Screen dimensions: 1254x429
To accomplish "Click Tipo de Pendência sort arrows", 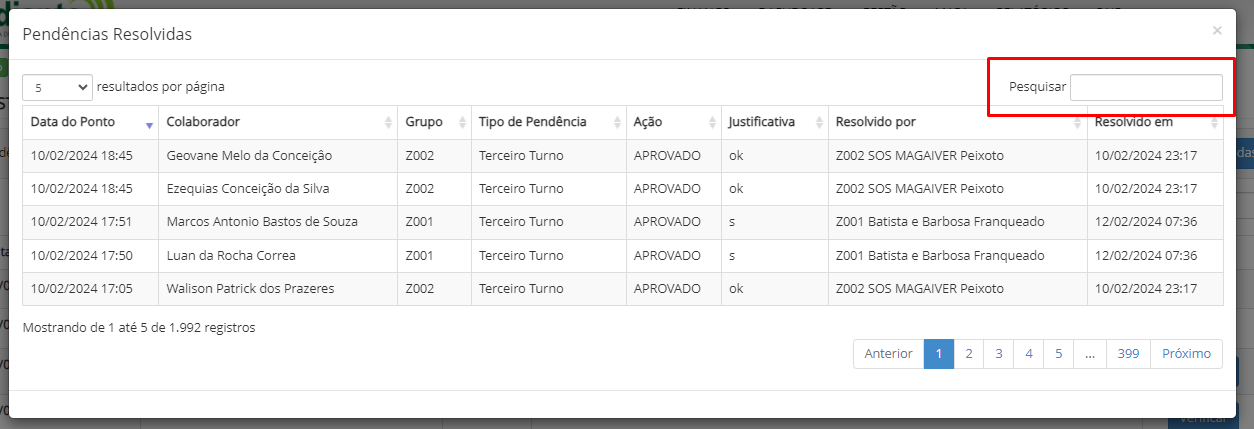I will click(x=617, y=122).
